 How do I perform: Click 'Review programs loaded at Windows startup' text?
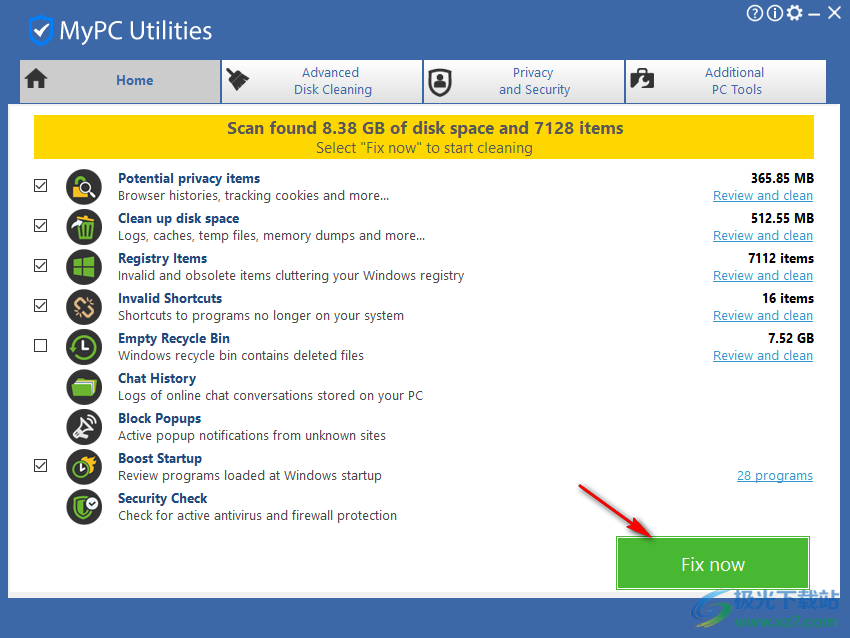click(250, 475)
